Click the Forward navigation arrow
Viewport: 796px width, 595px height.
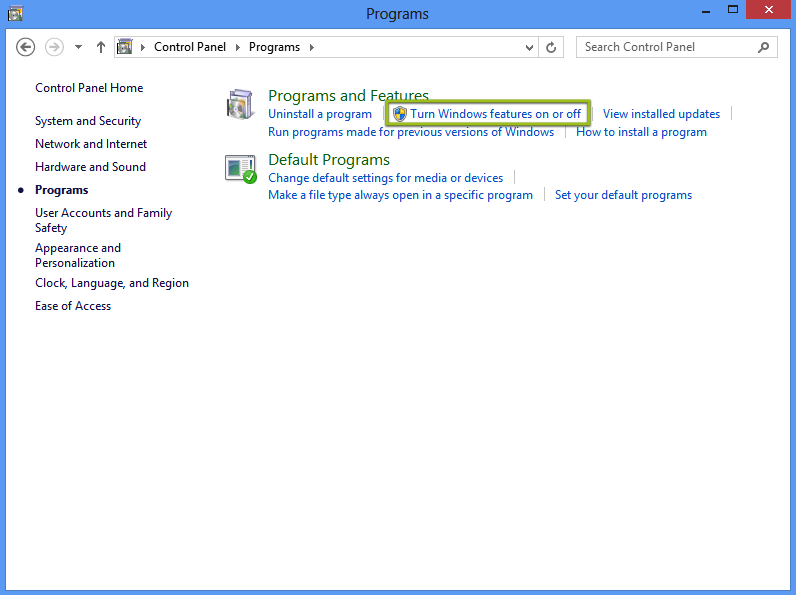point(54,47)
